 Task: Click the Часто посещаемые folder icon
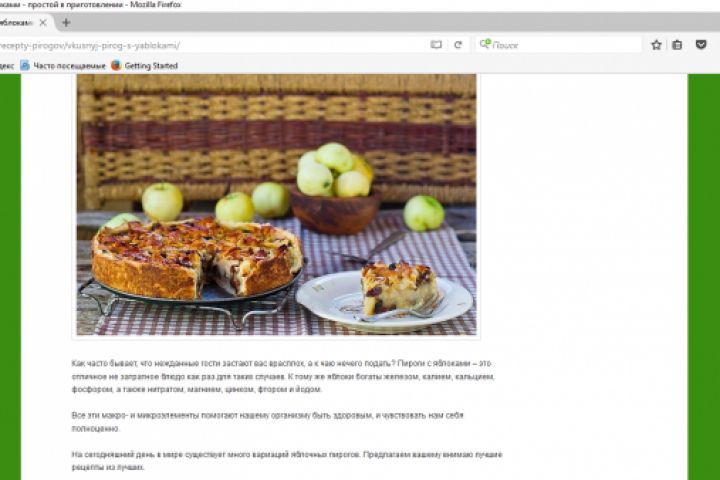point(25,66)
